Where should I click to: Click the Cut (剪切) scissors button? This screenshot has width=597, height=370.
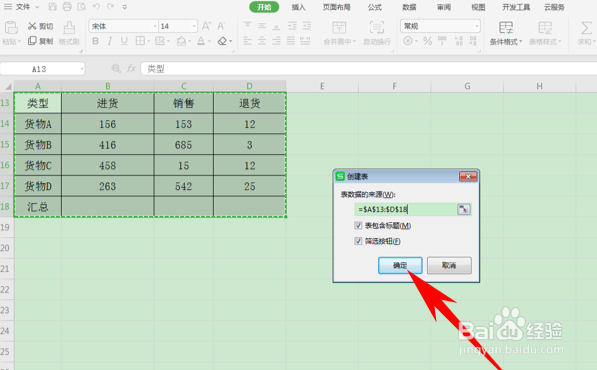point(40,26)
